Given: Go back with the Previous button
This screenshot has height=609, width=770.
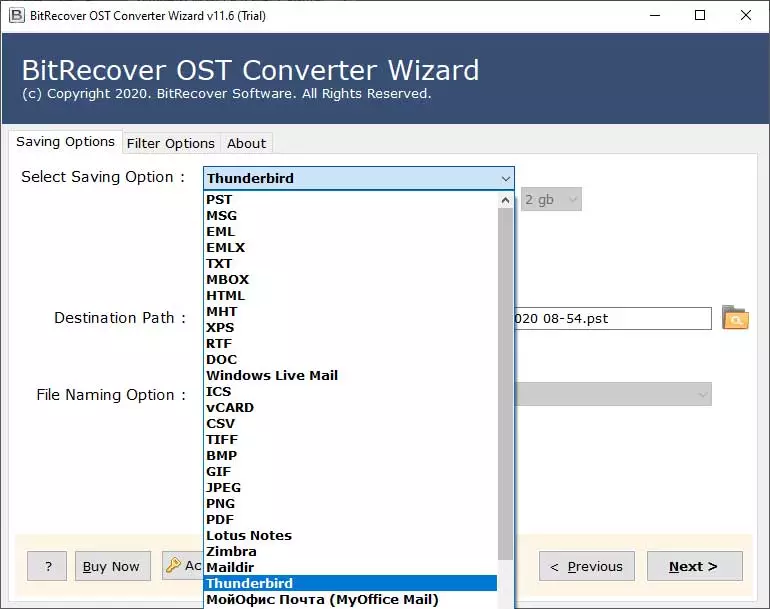Looking at the screenshot, I should click(587, 566).
